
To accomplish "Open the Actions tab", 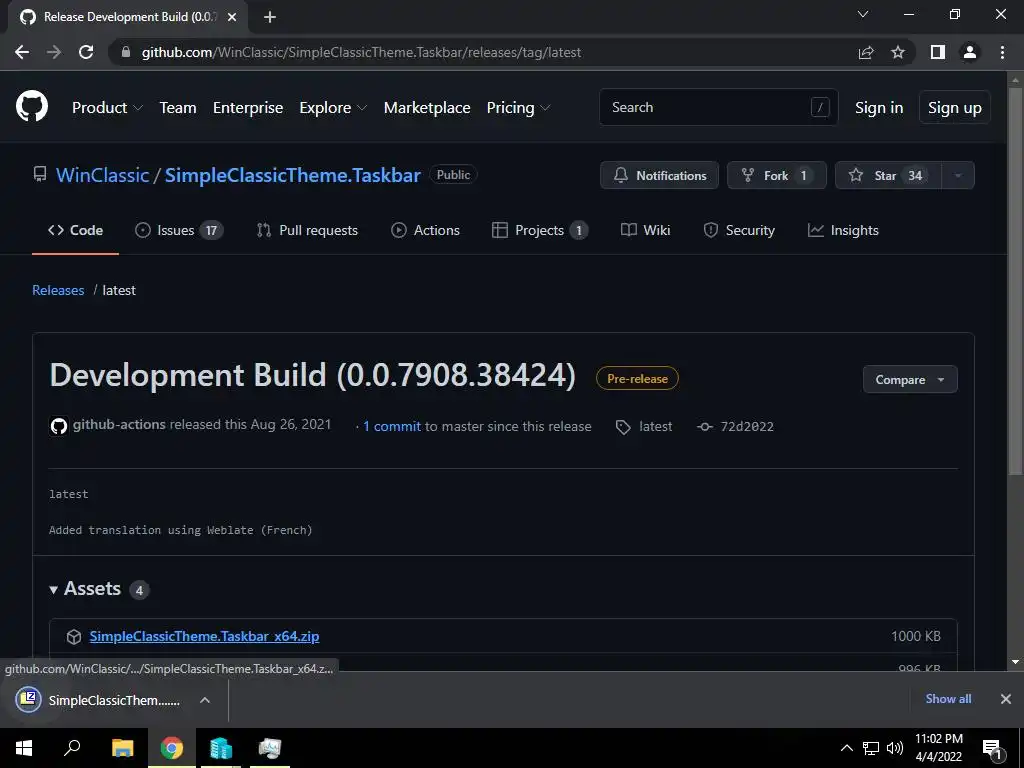I will point(425,230).
